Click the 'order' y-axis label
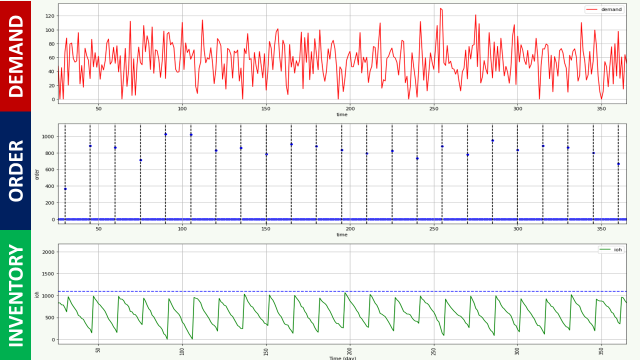Image resolution: width=640 pixels, height=360 pixels. [x=37, y=174]
